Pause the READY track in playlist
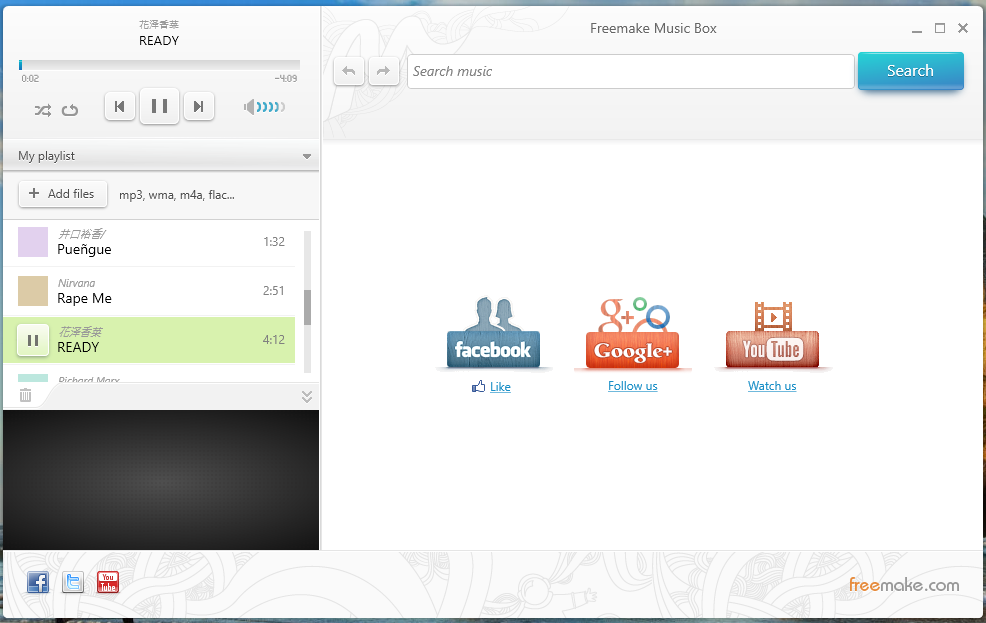 point(33,340)
